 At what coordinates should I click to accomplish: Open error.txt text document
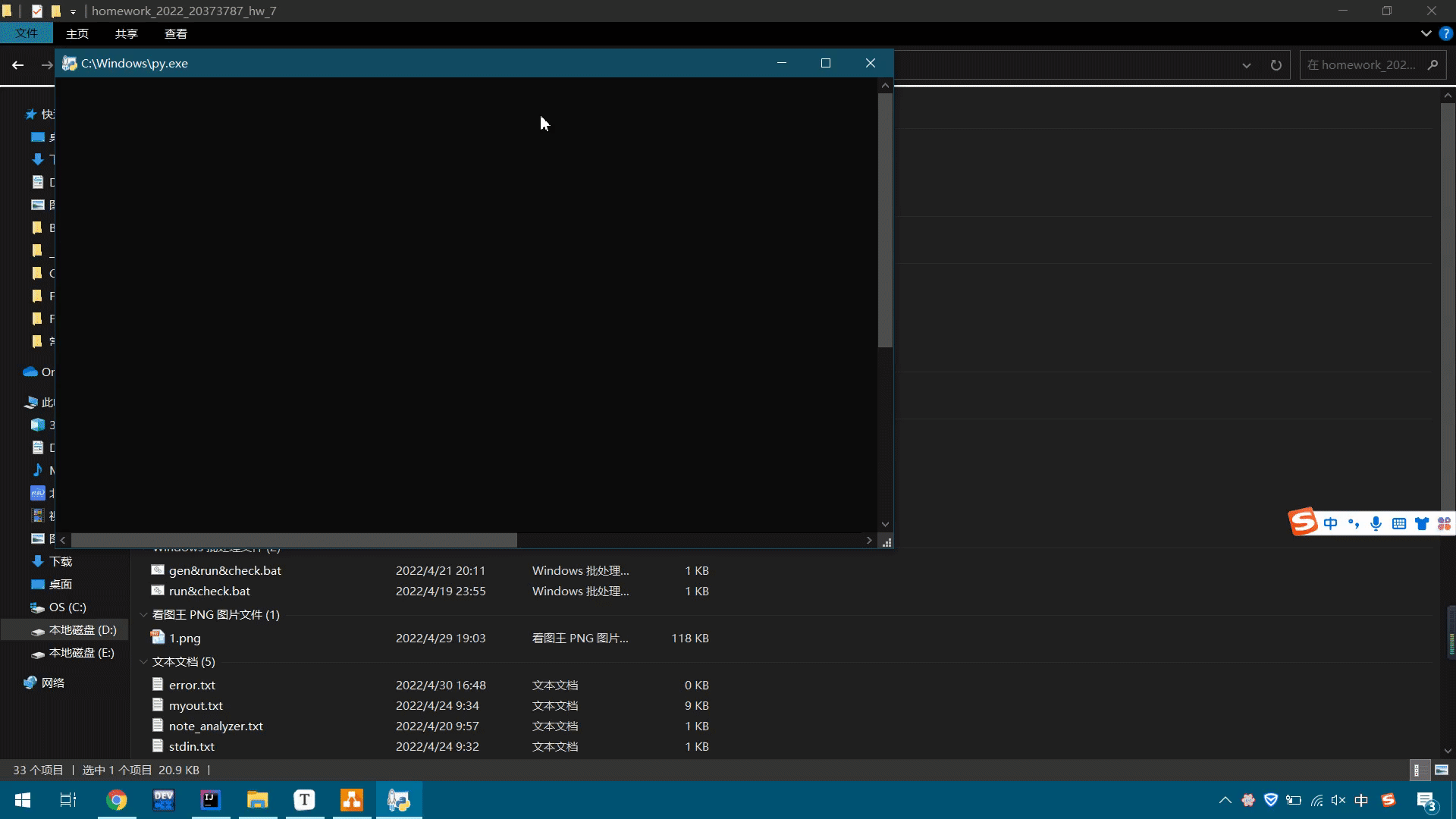coord(192,684)
